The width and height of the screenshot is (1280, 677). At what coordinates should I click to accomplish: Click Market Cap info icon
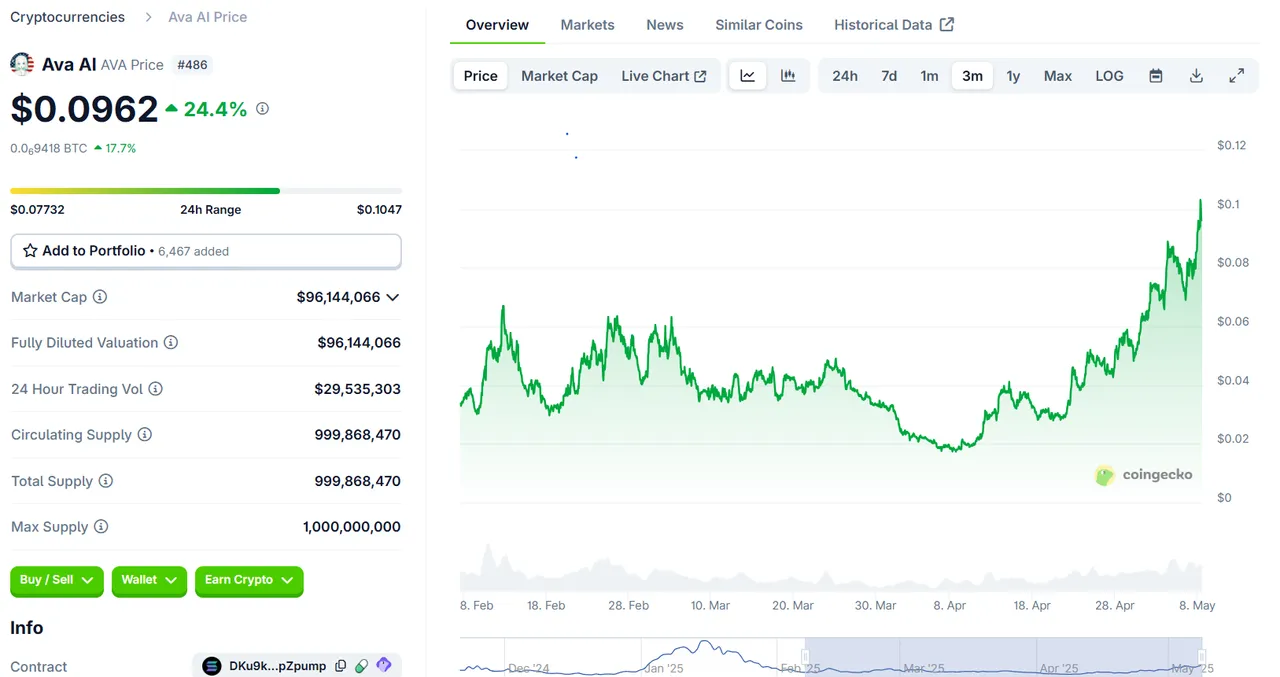click(100, 297)
